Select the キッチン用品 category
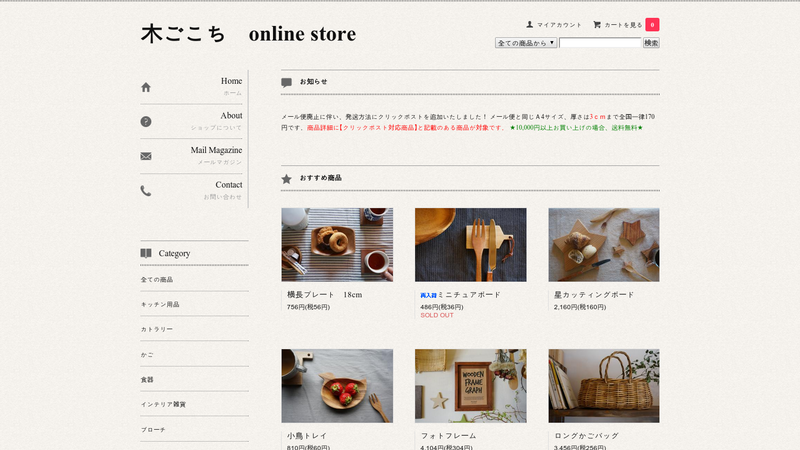The width and height of the screenshot is (800, 450). 160,305
